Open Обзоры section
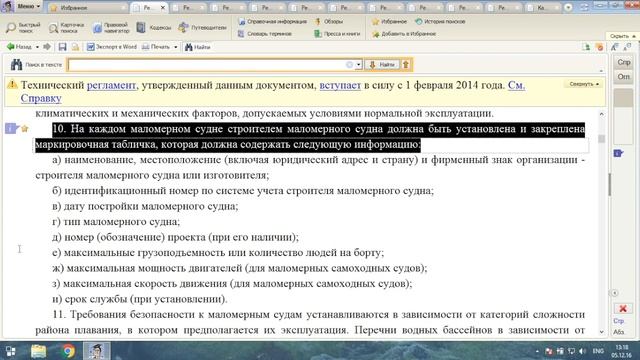 point(329,21)
